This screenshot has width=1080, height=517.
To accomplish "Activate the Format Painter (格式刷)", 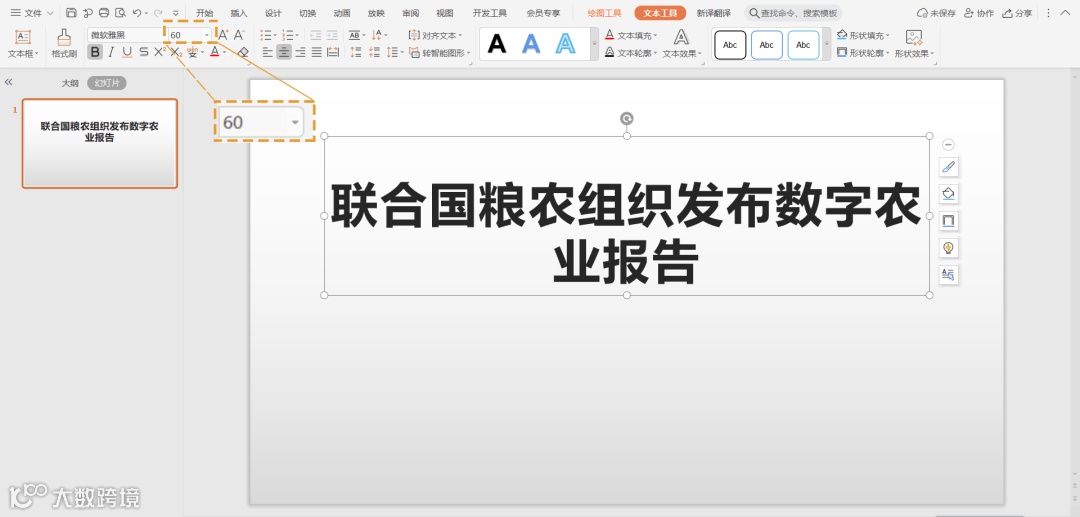I will (64, 43).
